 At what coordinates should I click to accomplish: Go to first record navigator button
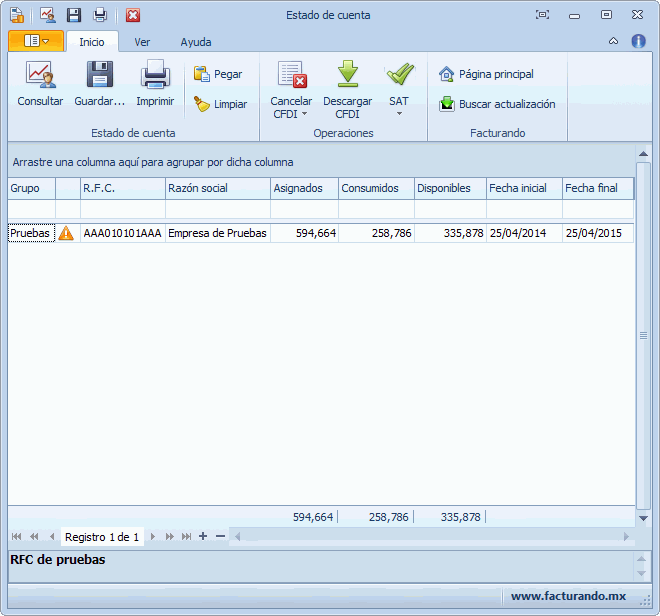coord(17,536)
